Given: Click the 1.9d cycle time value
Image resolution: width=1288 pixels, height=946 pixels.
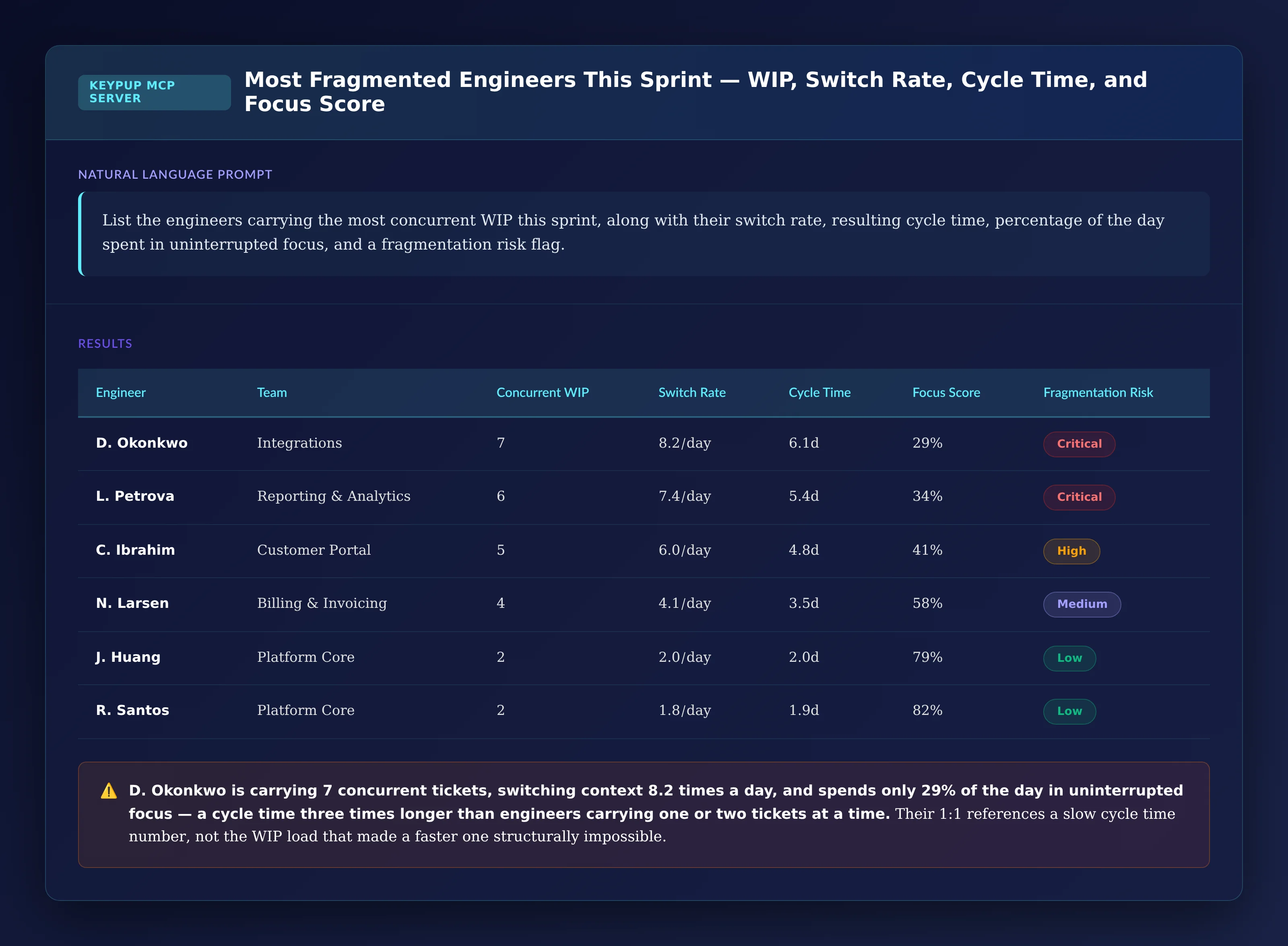Looking at the screenshot, I should tap(804, 711).
